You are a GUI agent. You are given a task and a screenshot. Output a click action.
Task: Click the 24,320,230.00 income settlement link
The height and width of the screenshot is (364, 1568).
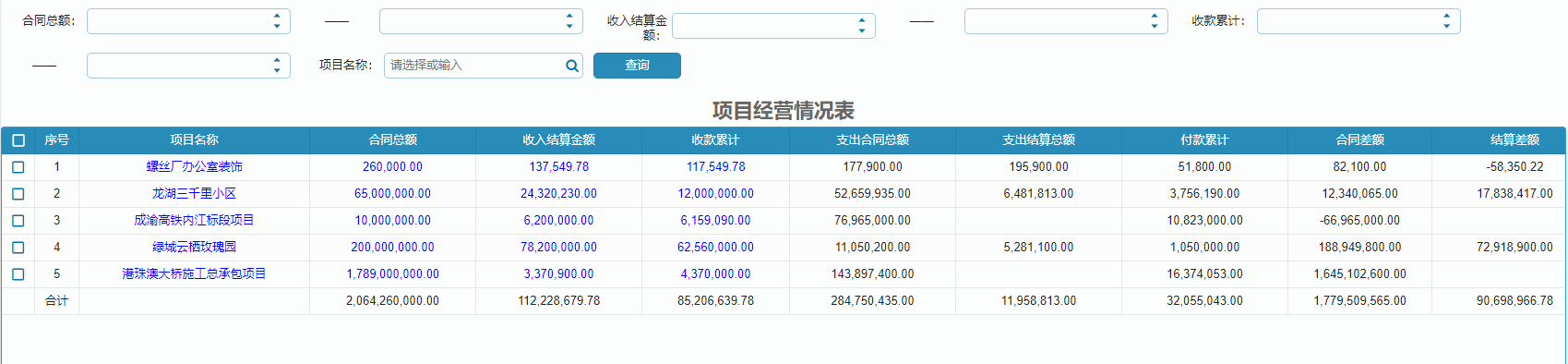pos(558,194)
